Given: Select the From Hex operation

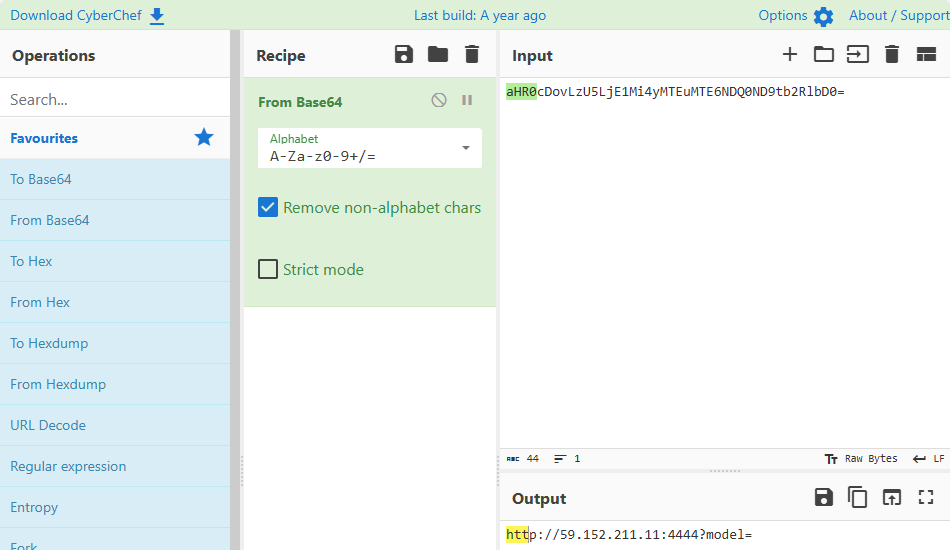Looking at the screenshot, I should coord(115,302).
